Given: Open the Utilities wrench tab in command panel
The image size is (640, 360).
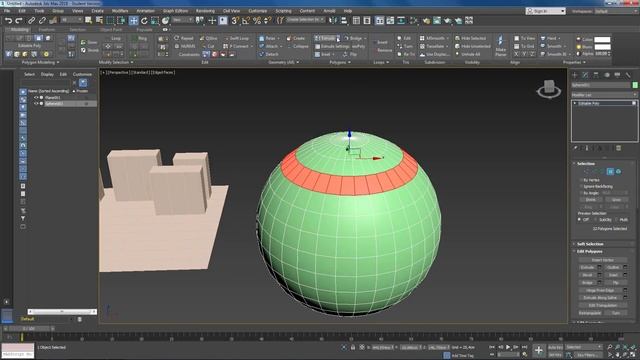Looking at the screenshot, I should [x=628, y=75].
